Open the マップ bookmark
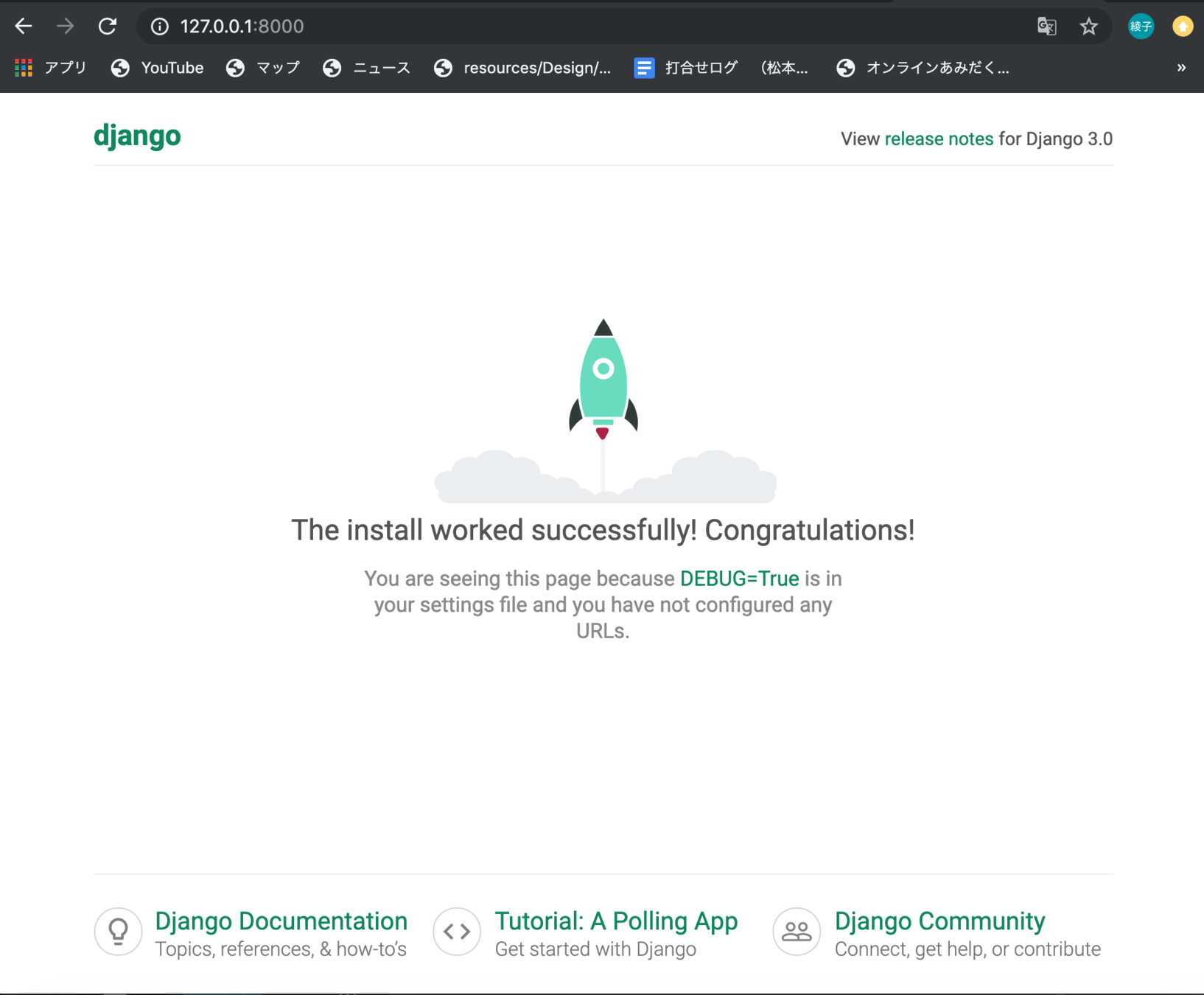Screen dimensions: 1204x995 click(264, 68)
